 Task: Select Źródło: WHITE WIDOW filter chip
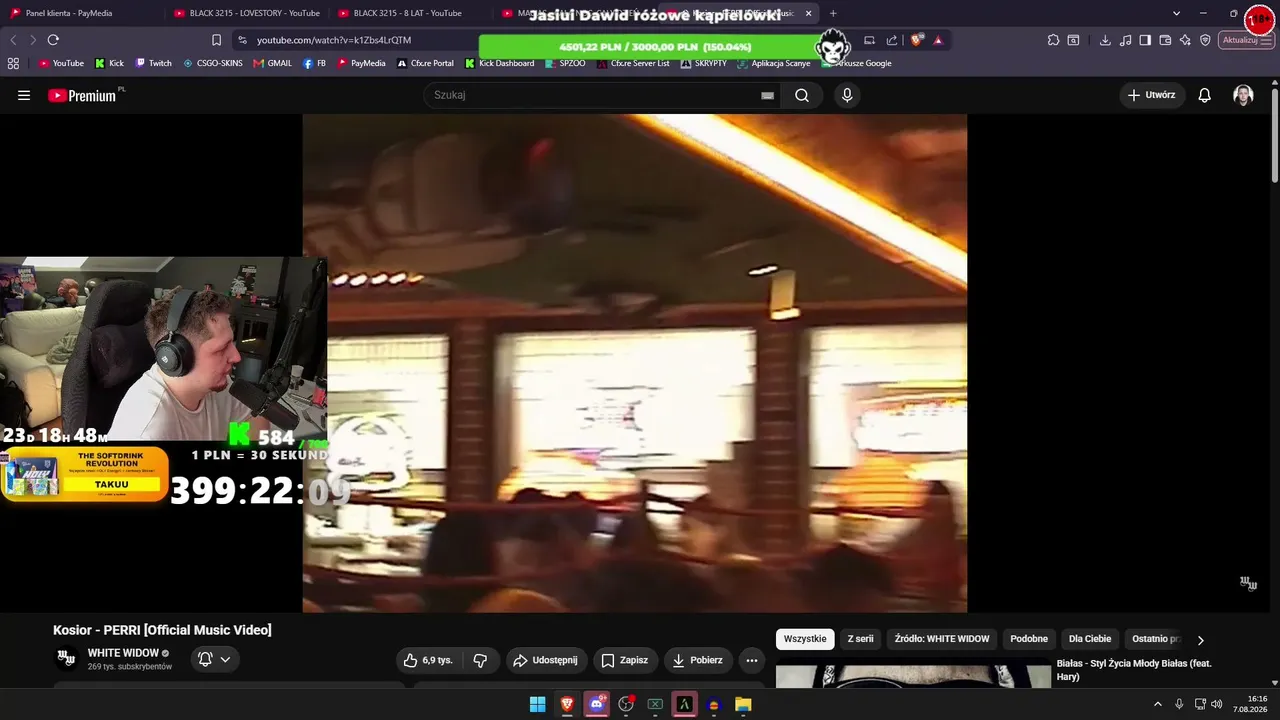click(942, 639)
